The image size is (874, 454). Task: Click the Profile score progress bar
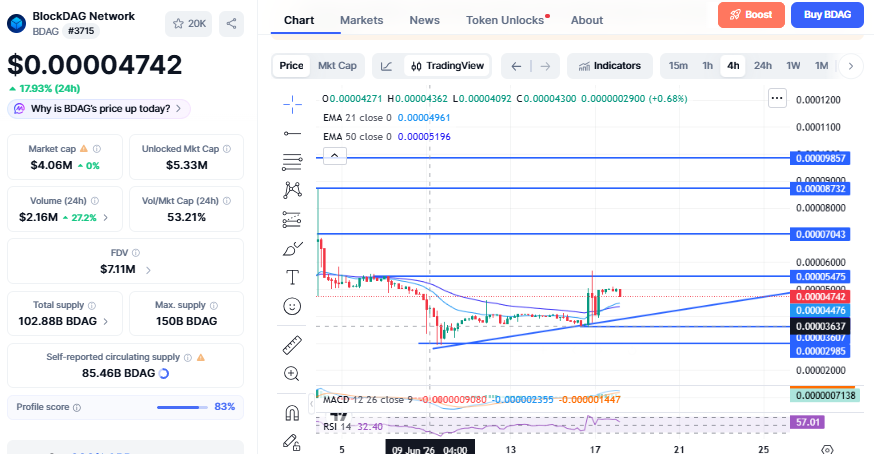coord(181,408)
